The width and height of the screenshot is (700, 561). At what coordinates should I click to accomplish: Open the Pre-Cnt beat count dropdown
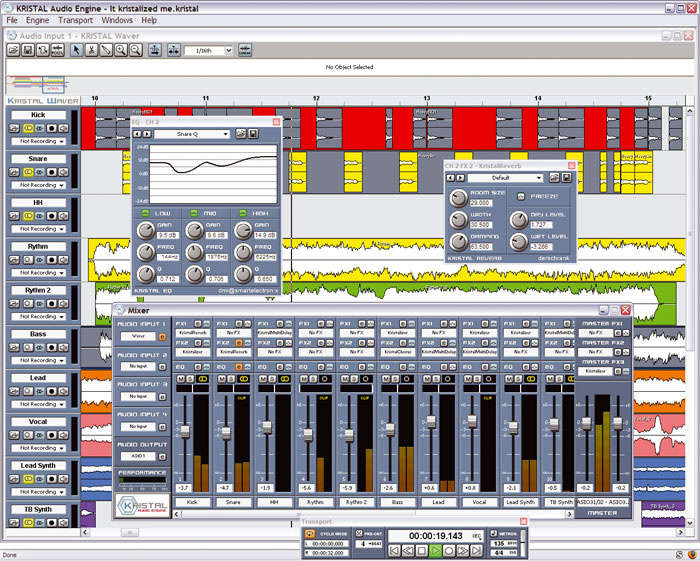click(x=370, y=544)
